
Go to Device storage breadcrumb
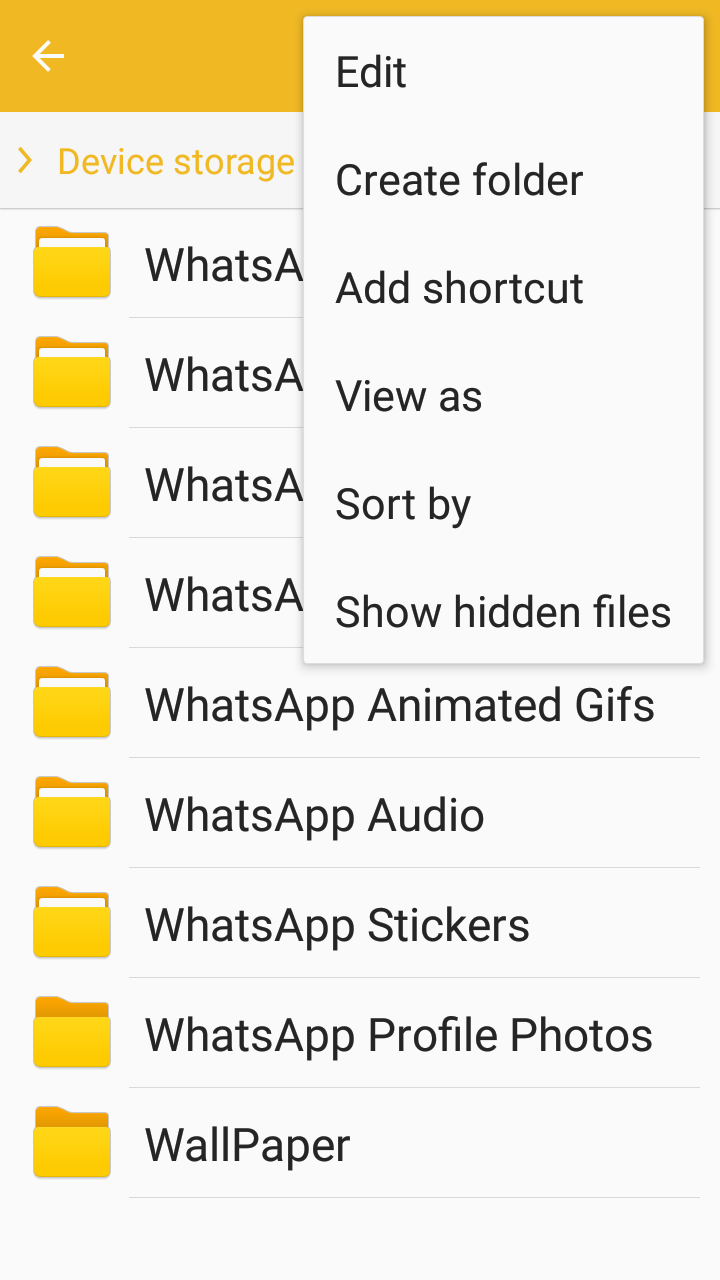pyautogui.click(x=176, y=162)
